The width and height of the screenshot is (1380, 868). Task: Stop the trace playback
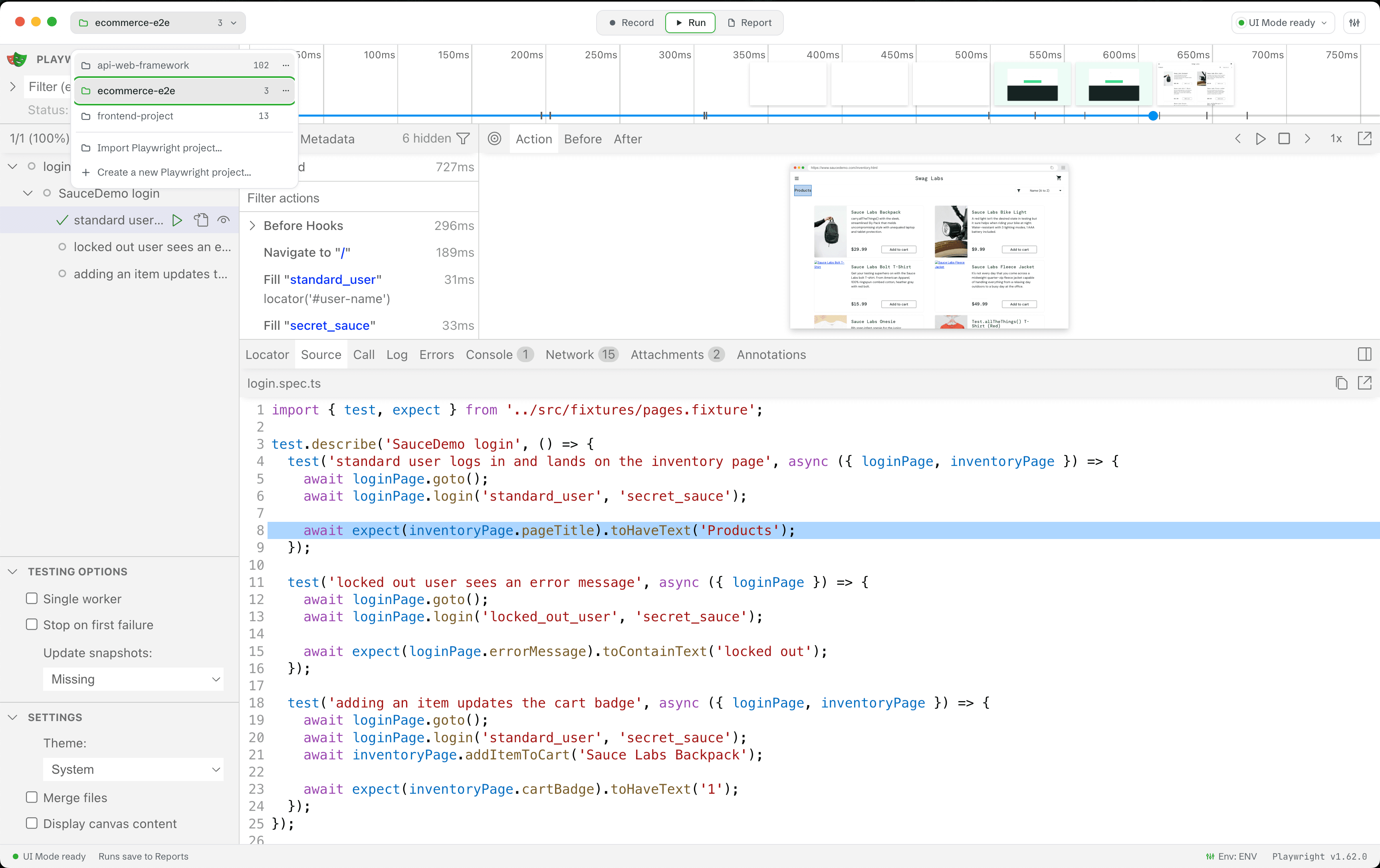(1284, 139)
